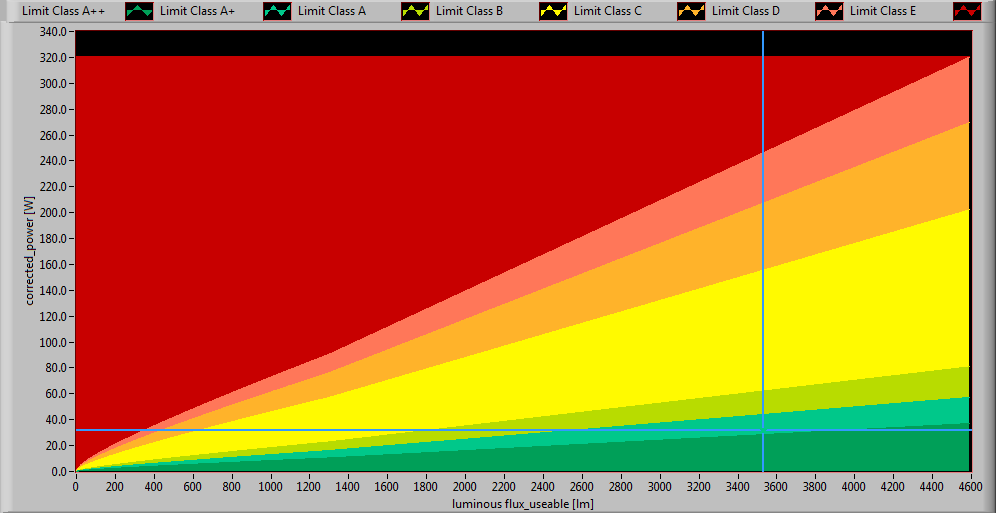Edit the 4600 maximum value on x-axis
The image size is (996, 513).
point(970,486)
